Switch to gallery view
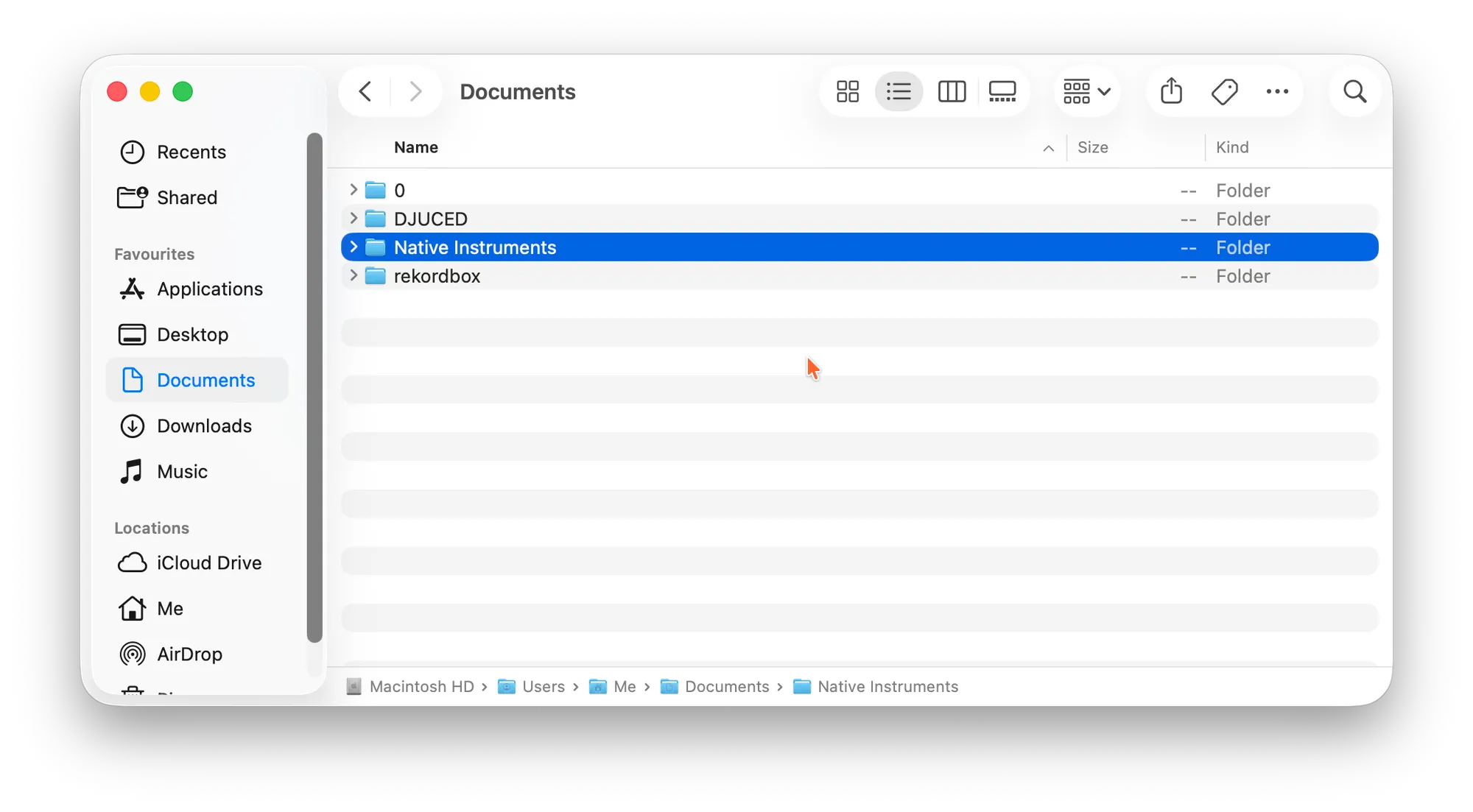The height and width of the screenshot is (812, 1473). [x=1002, y=92]
